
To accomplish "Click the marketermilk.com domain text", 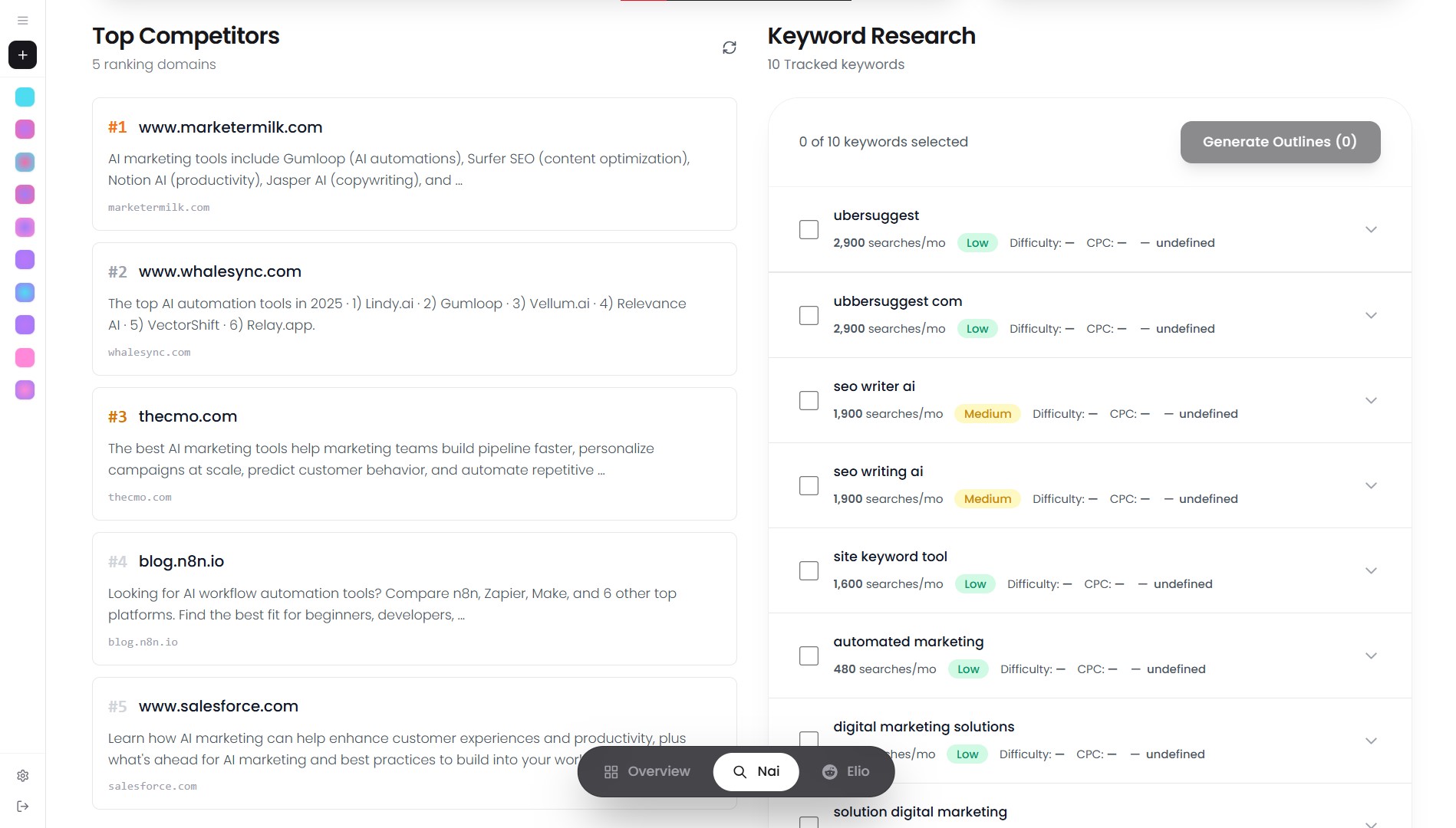I will 159,208.
